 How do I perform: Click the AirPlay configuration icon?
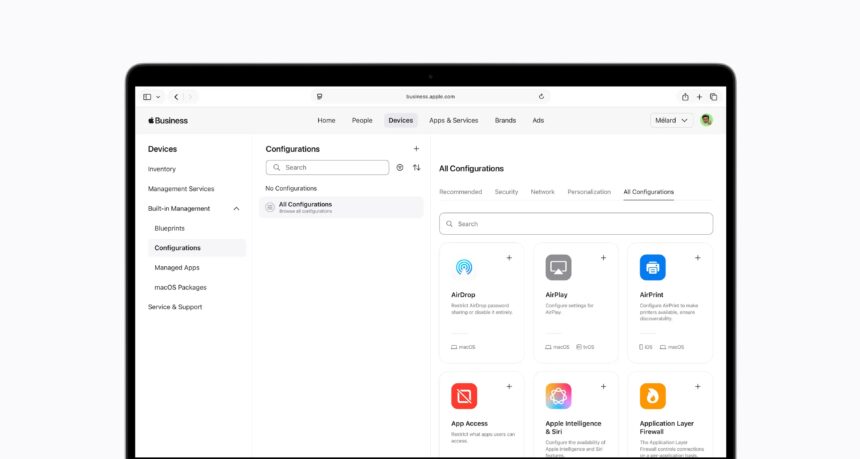pyautogui.click(x=558, y=267)
